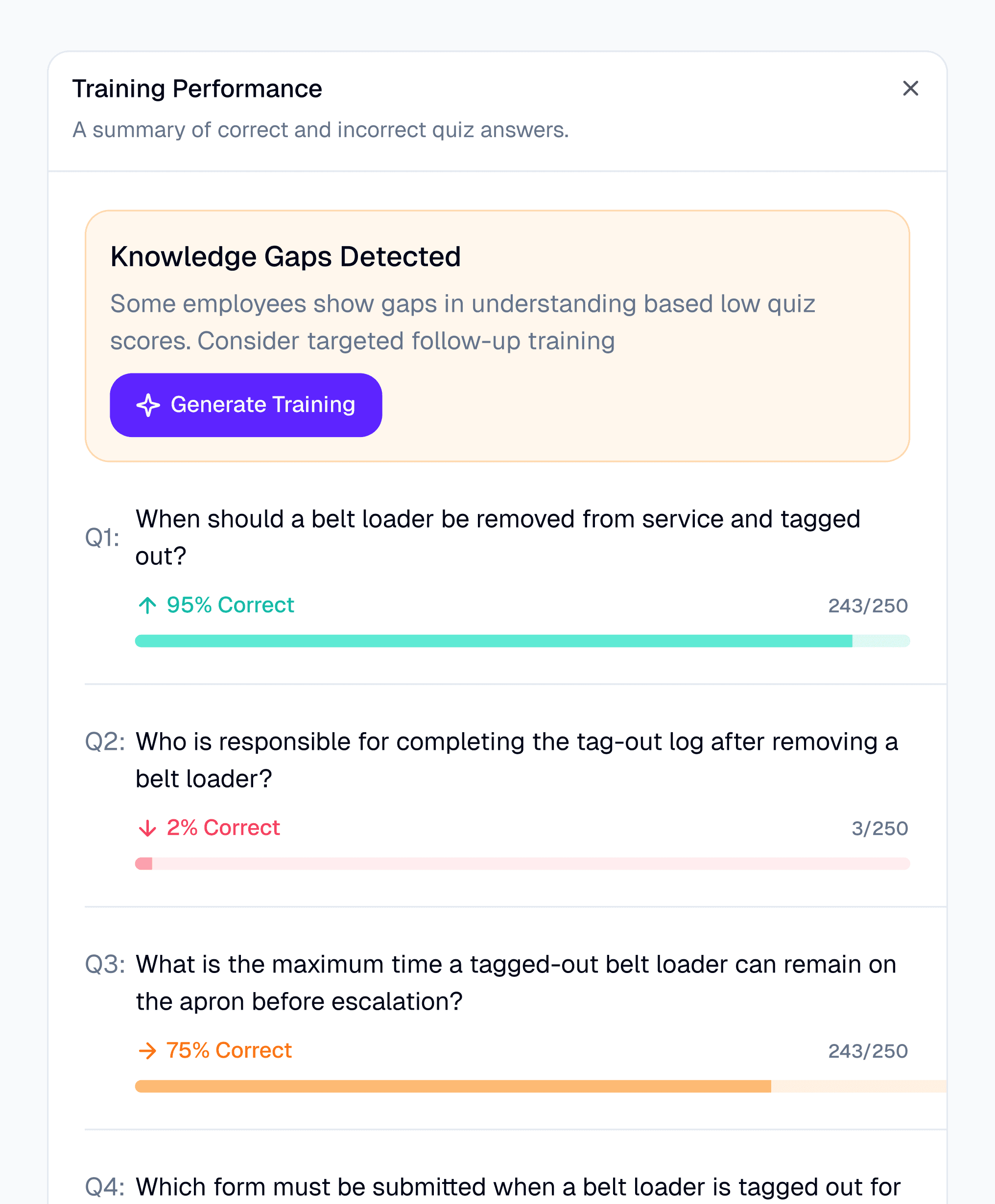Click the green Q1 progress bar
The width and height of the screenshot is (995, 1204).
click(x=521, y=641)
